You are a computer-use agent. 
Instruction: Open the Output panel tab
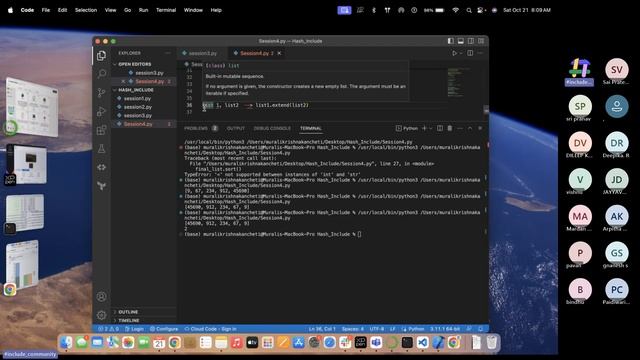point(236,128)
